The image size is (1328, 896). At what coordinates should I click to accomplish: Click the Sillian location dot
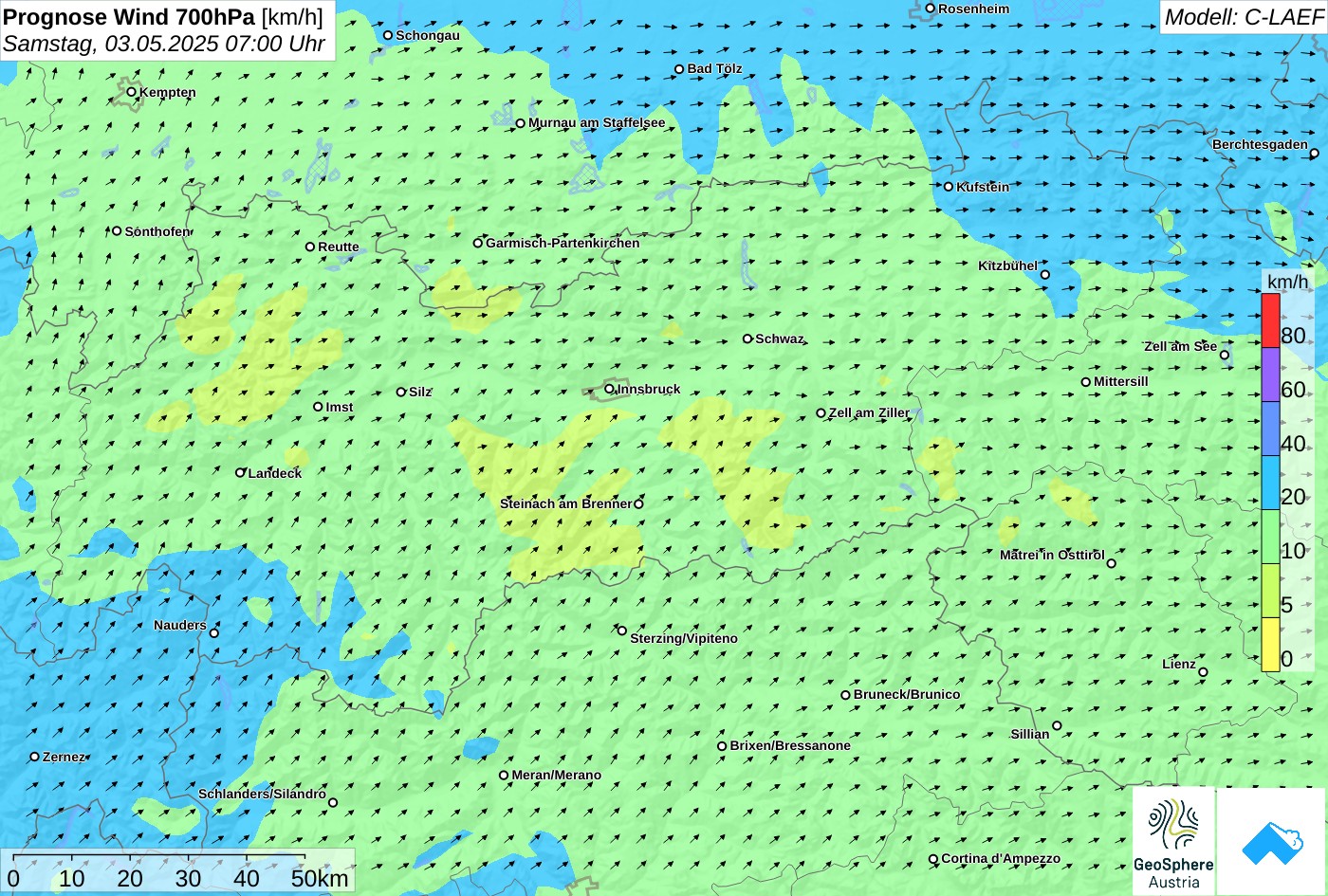(1057, 725)
